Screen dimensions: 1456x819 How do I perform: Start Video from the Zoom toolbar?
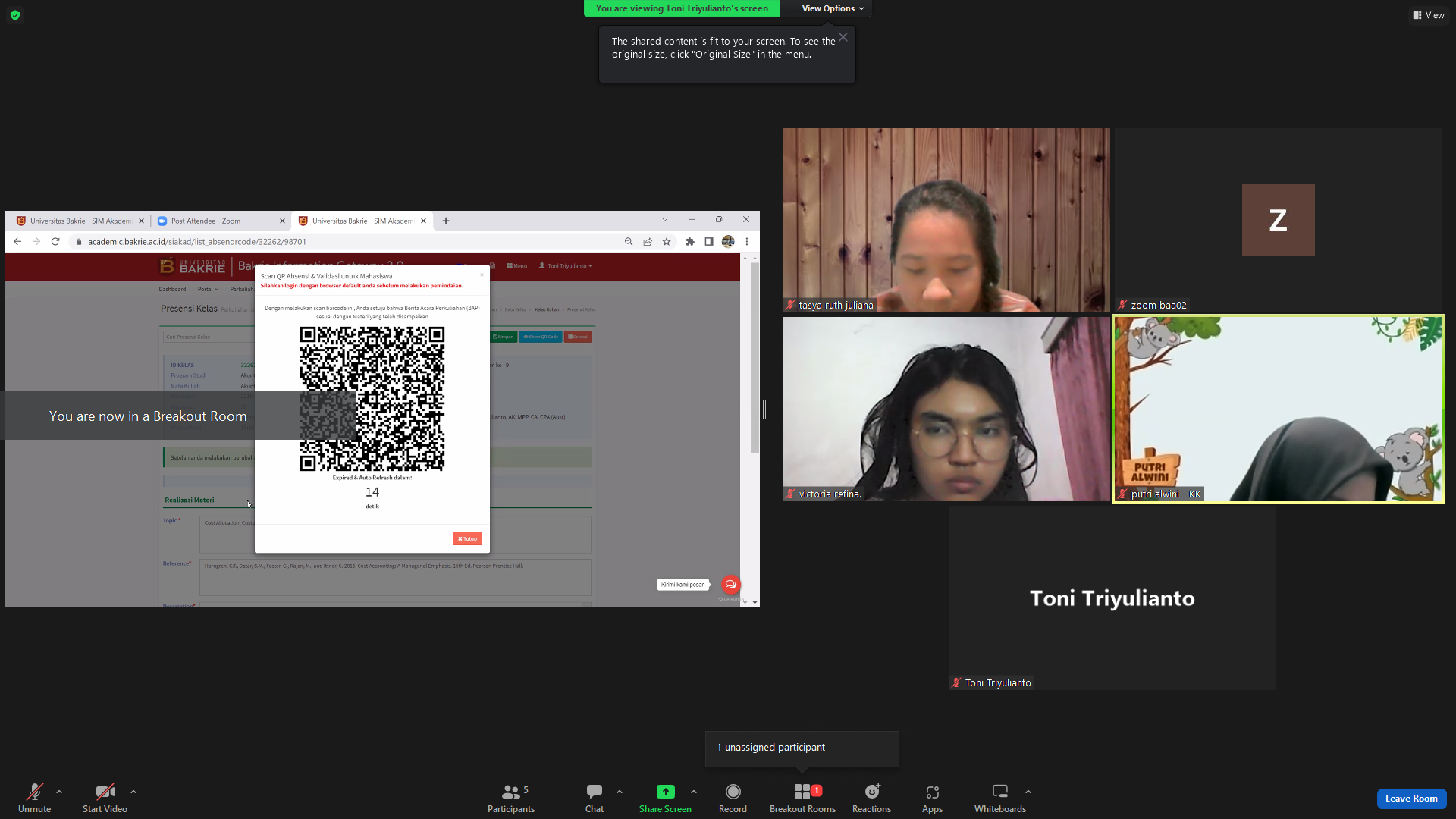point(105,798)
